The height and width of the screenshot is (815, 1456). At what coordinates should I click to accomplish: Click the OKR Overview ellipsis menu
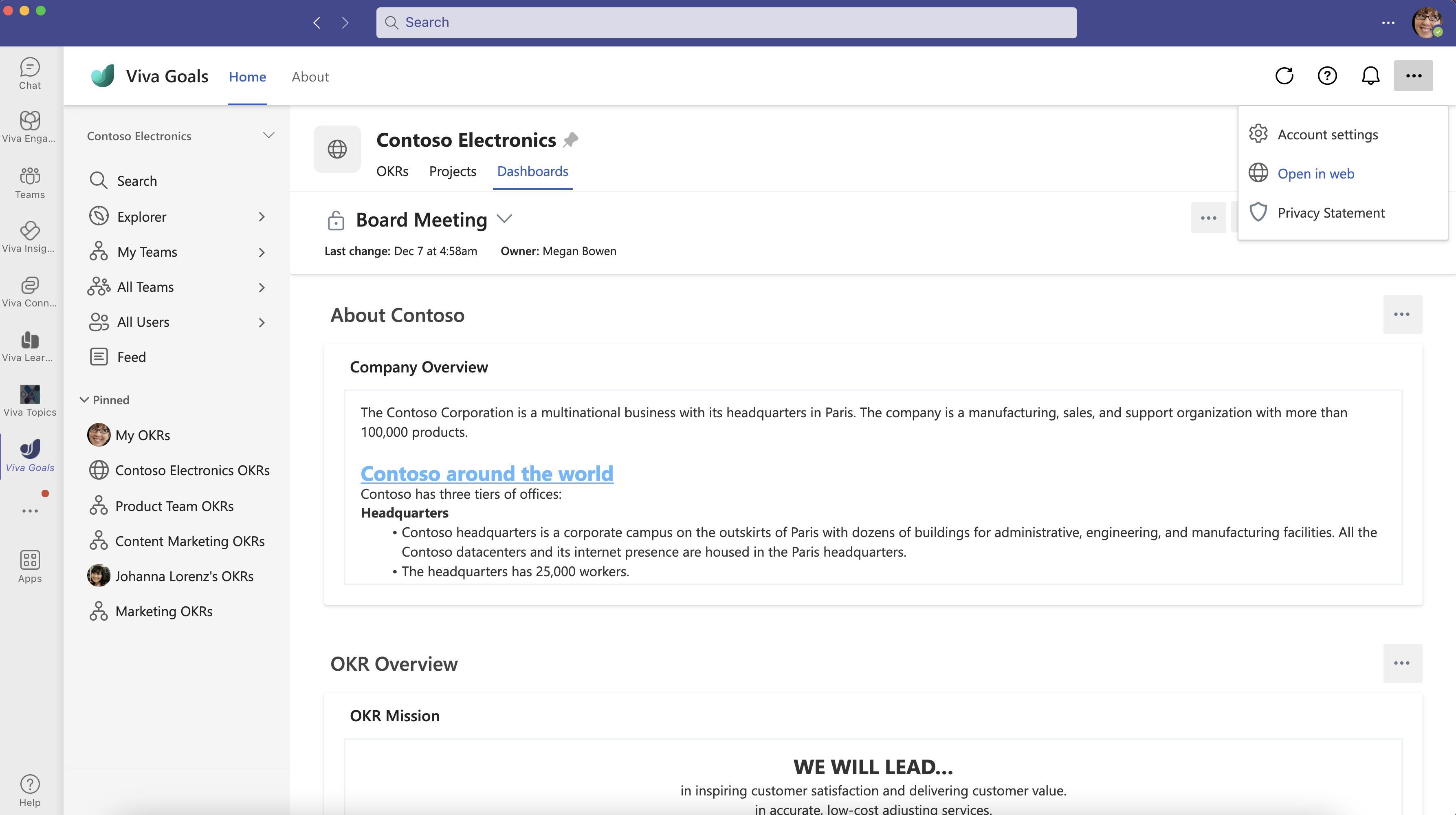[x=1402, y=663]
